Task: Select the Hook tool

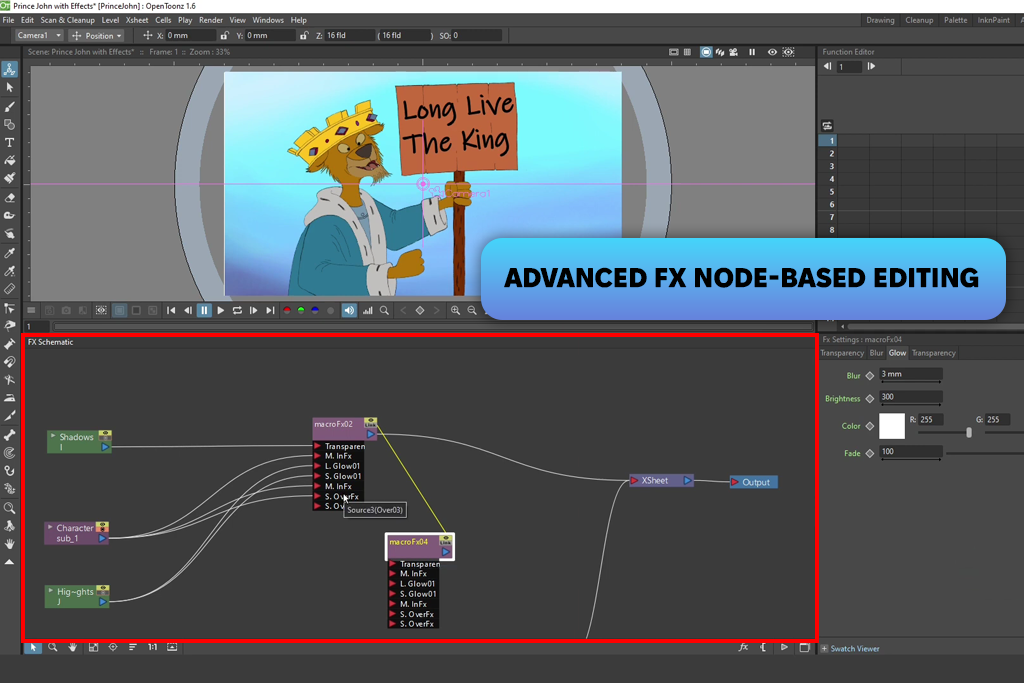Action: click(10, 470)
